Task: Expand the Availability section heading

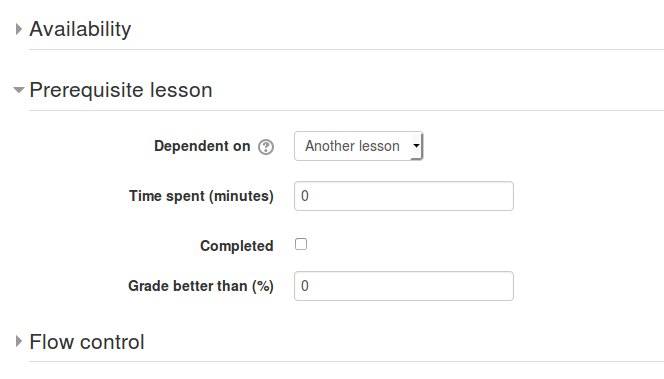Action: [x=80, y=29]
